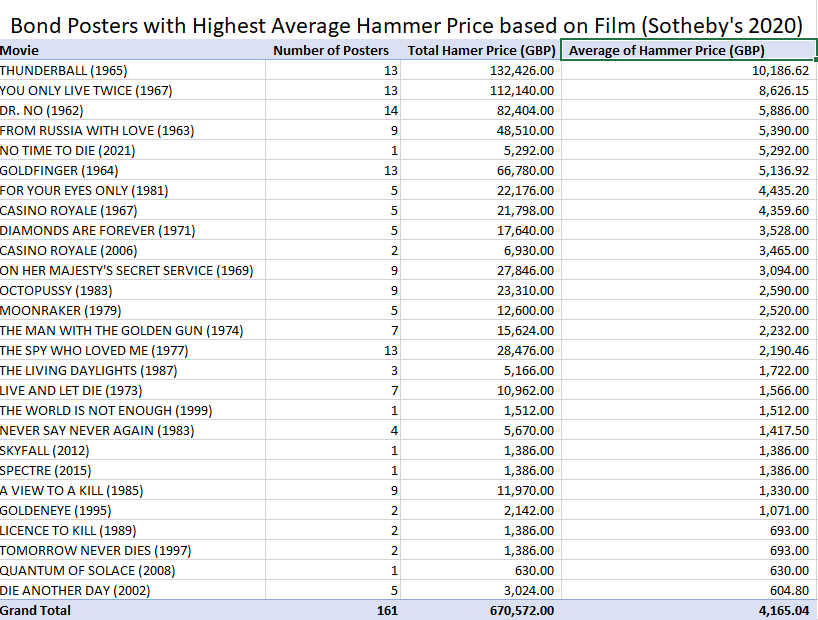Select 'THE MAN WITH THE GOLDEN GUN (1974)'

pyautogui.click(x=122, y=330)
